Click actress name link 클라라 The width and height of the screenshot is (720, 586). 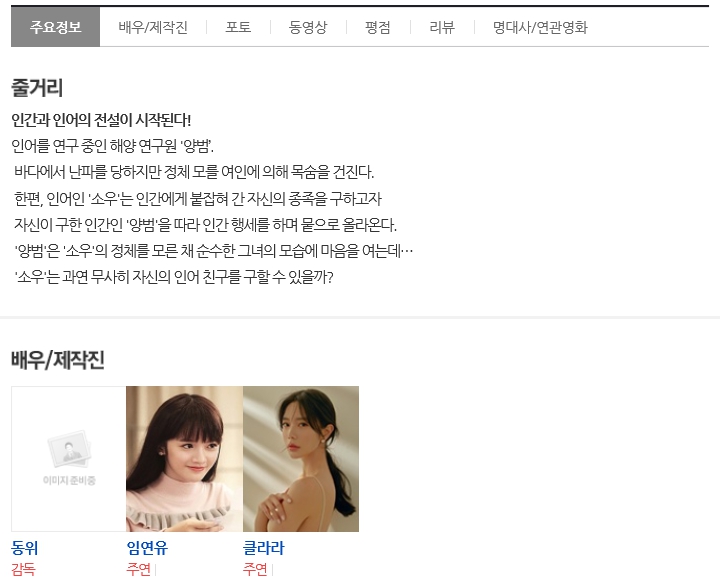[x=264, y=548]
